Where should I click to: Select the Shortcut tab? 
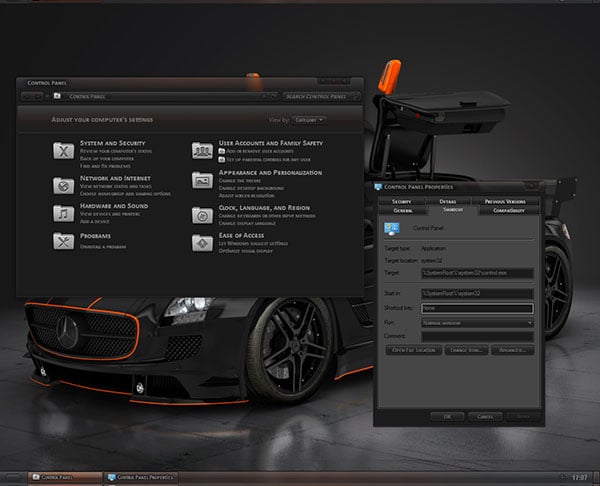pos(453,210)
